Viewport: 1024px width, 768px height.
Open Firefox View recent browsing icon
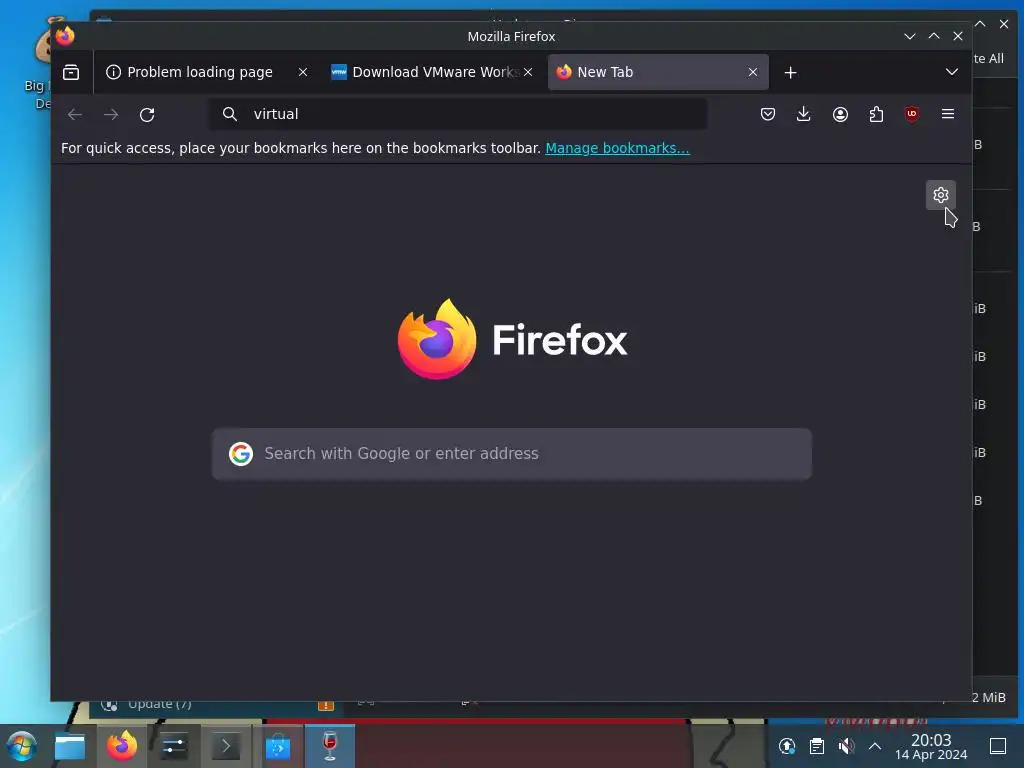71,72
